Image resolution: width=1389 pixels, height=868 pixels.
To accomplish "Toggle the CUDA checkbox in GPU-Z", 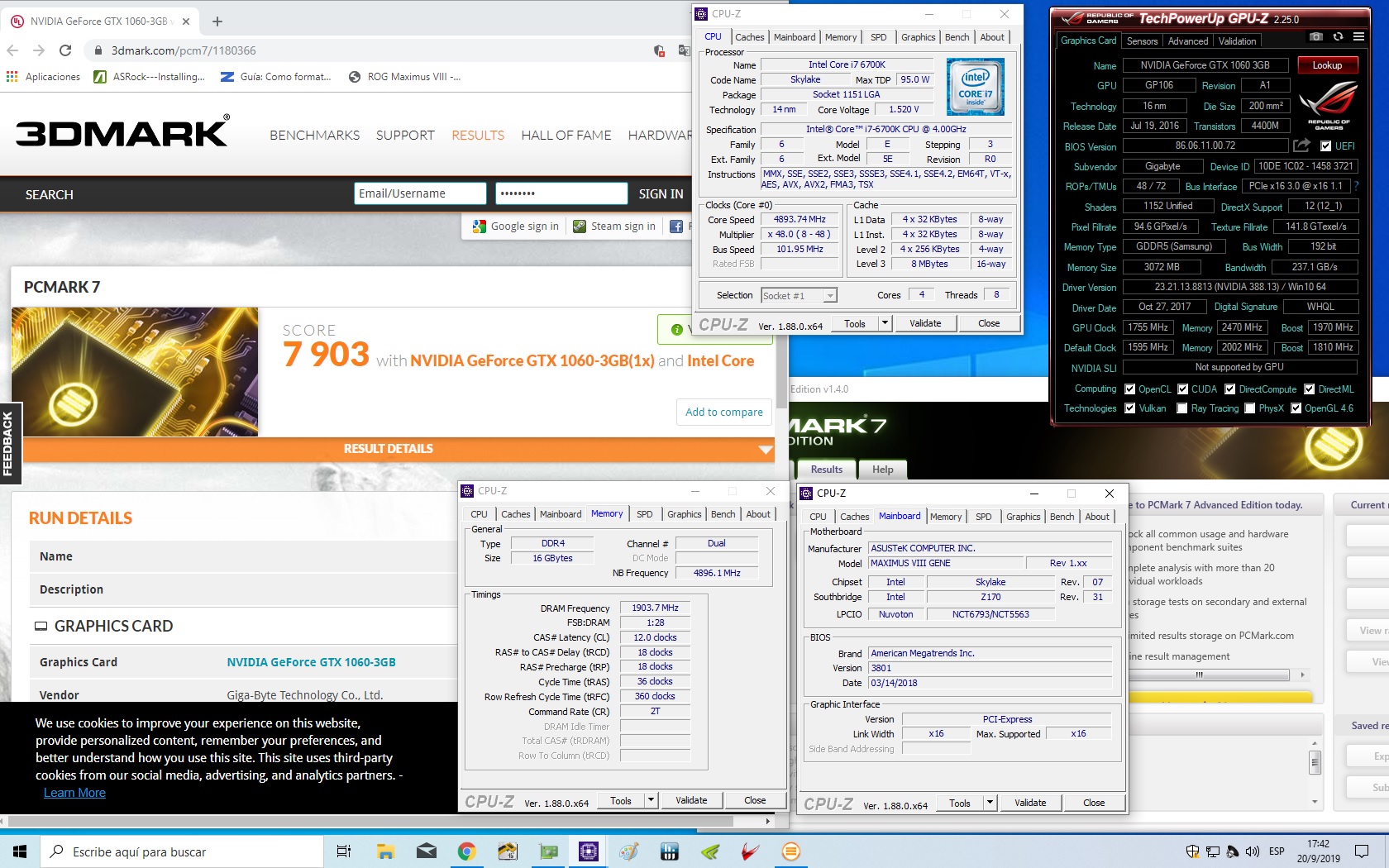I will [x=1183, y=389].
